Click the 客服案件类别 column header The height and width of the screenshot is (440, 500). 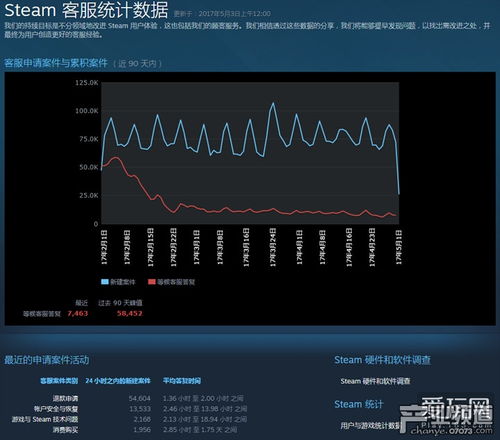click(59, 381)
